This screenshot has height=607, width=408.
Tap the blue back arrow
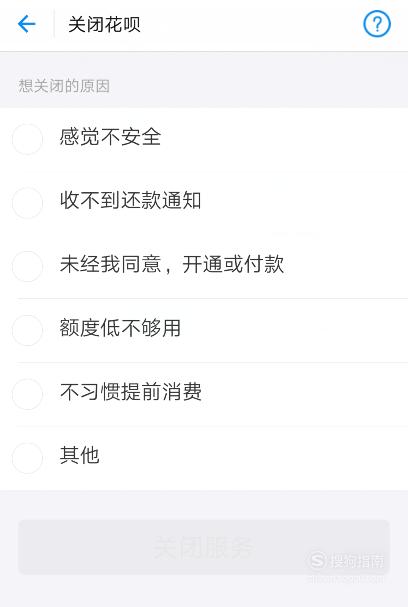click(27, 24)
